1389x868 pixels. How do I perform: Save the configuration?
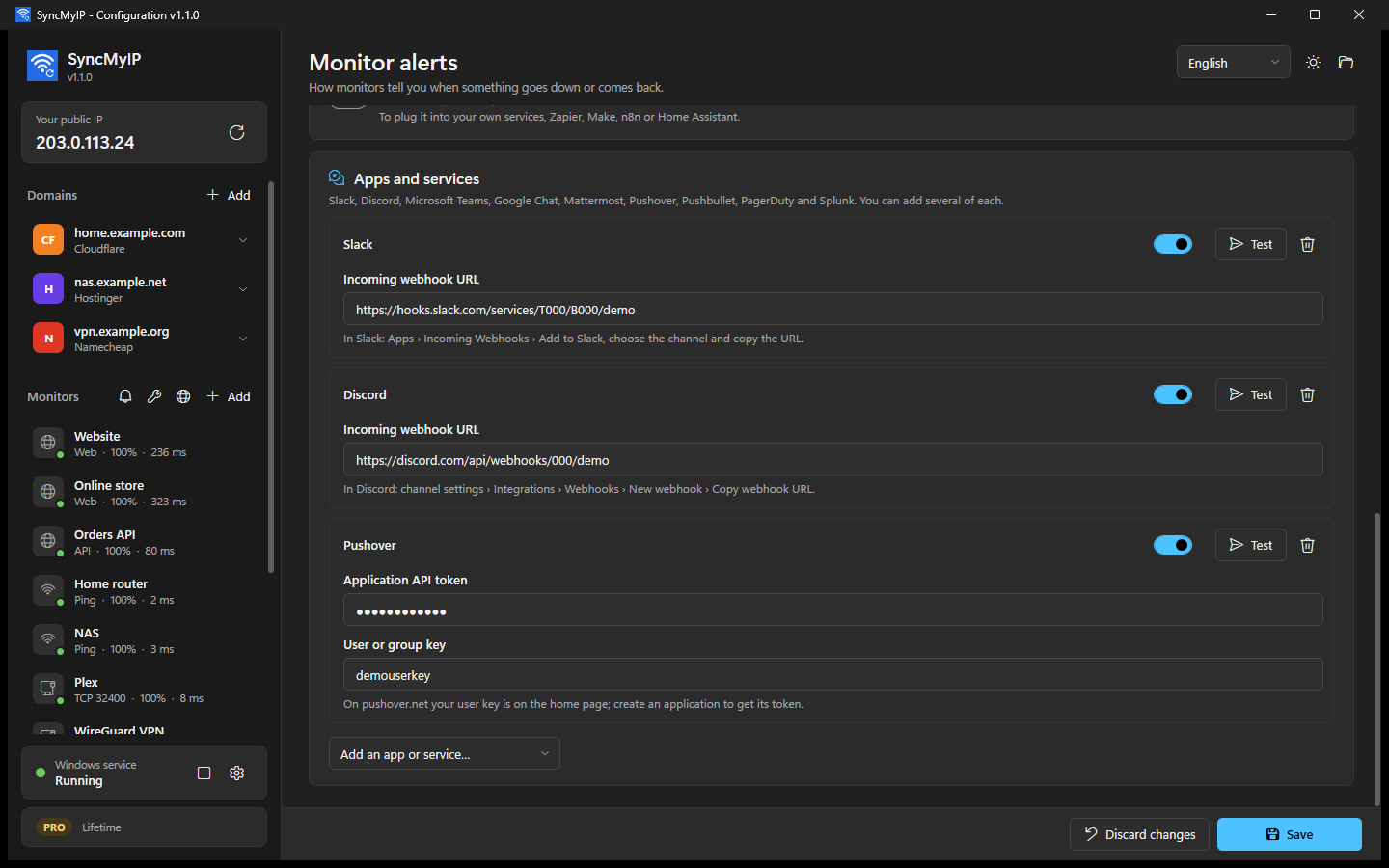(x=1289, y=834)
